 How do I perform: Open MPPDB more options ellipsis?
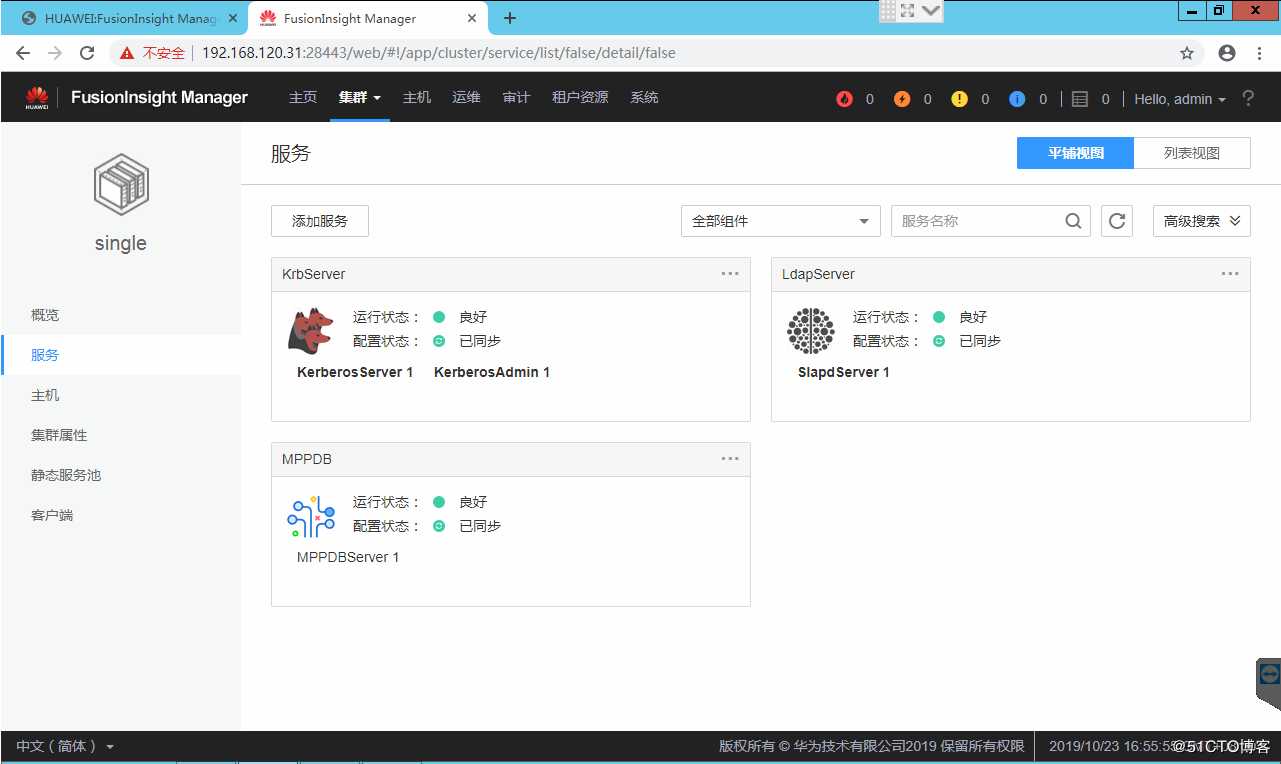[x=730, y=459]
